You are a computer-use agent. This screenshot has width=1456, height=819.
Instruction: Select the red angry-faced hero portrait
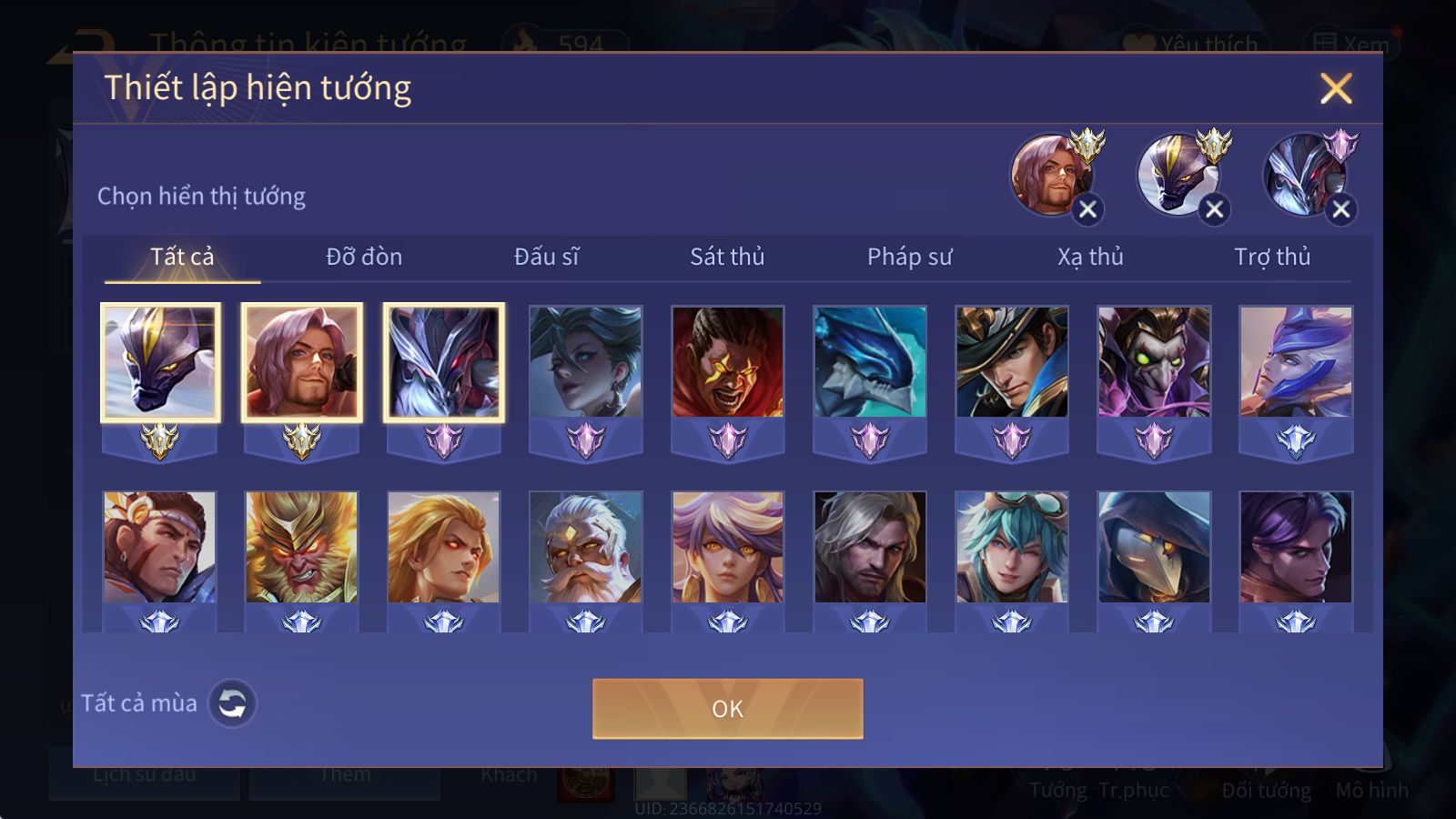tap(728, 362)
